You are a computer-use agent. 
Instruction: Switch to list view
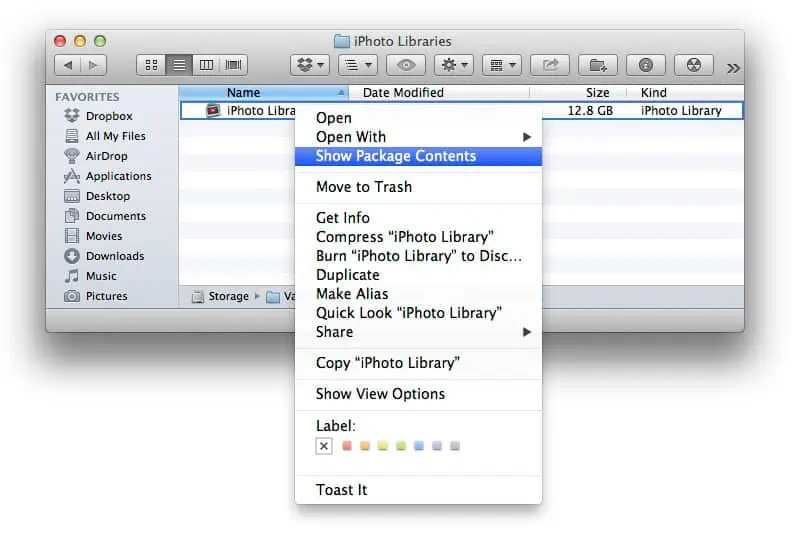(x=179, y=65)
